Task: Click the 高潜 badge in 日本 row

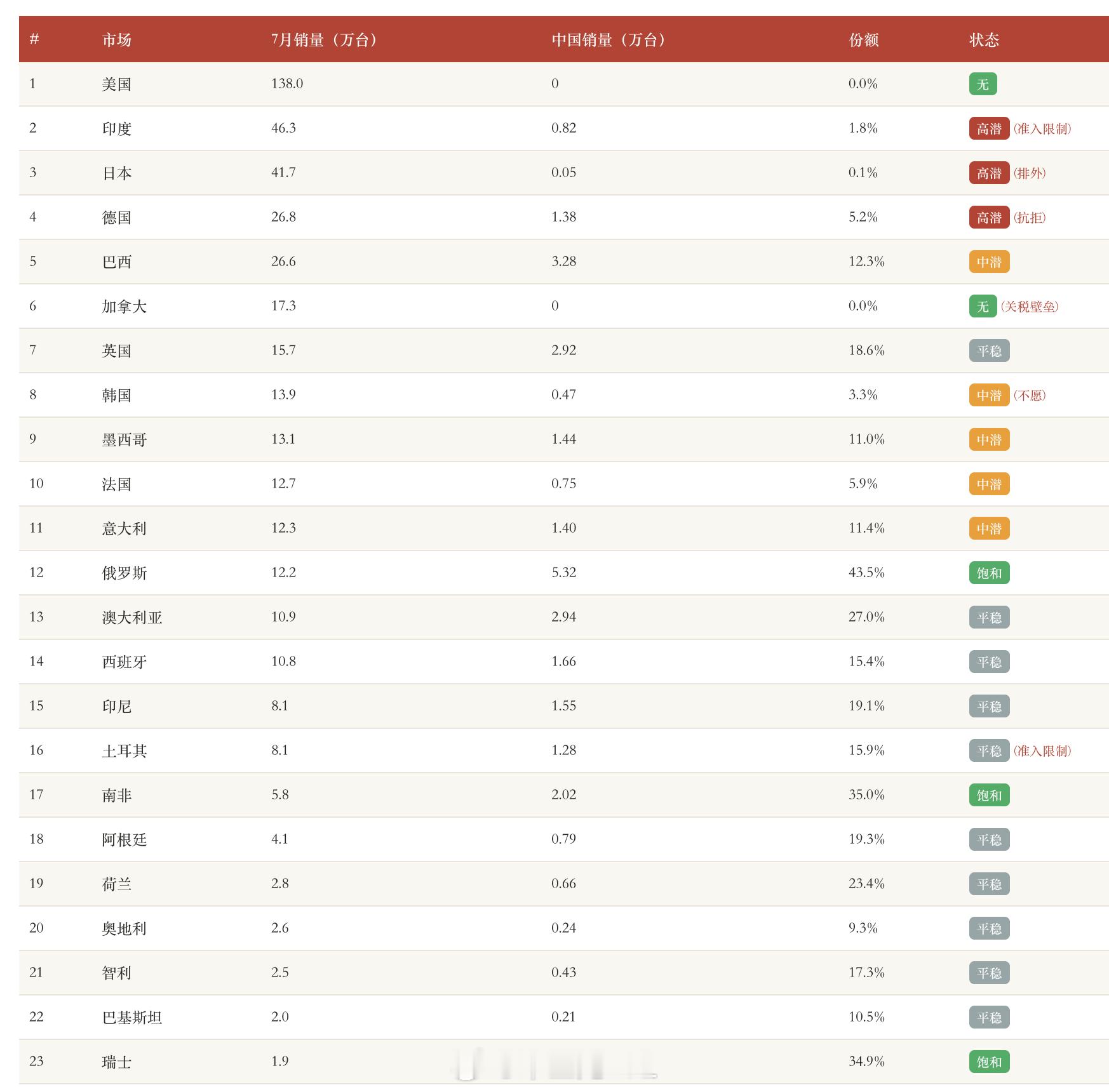Action: tap(990, 173)
